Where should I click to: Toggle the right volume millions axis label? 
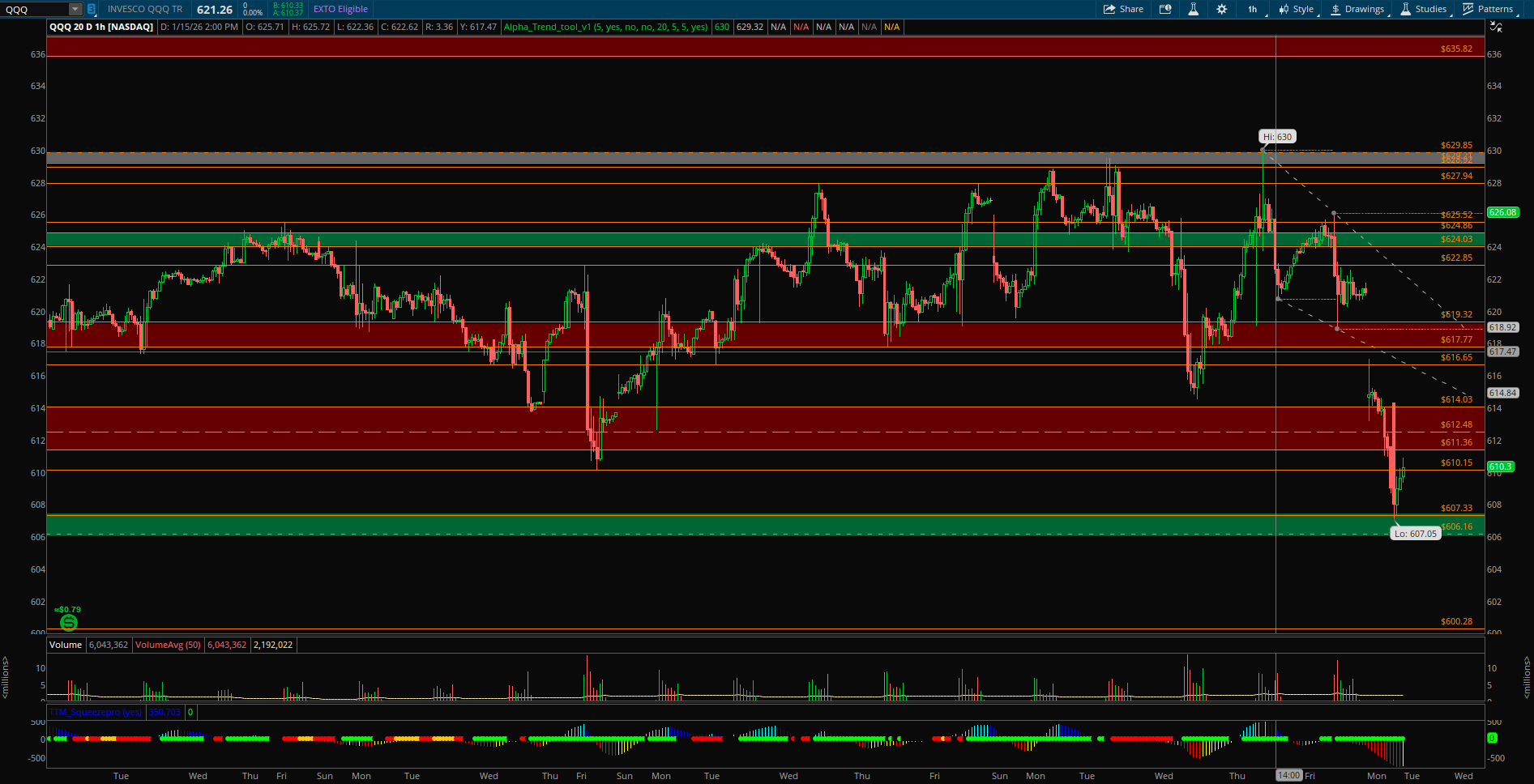pos(1528,678)
